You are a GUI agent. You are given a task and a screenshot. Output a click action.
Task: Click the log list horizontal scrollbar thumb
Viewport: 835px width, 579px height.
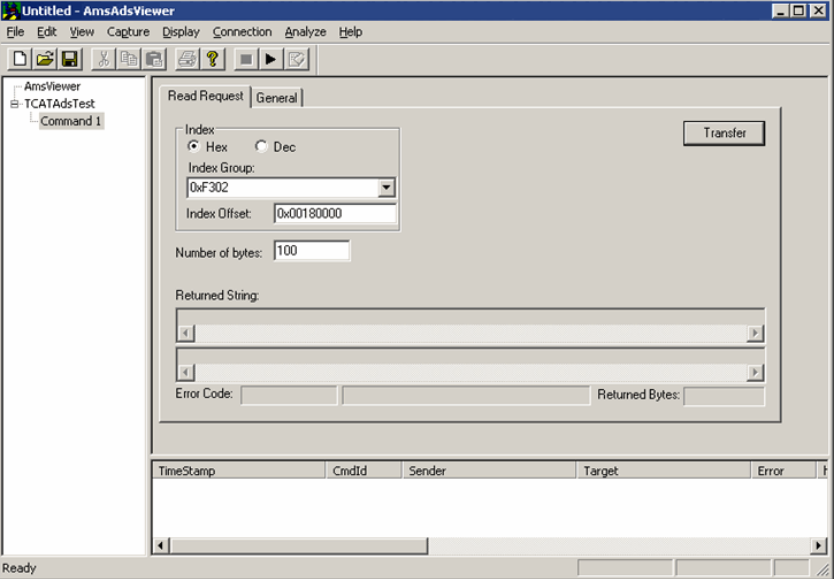299,545
